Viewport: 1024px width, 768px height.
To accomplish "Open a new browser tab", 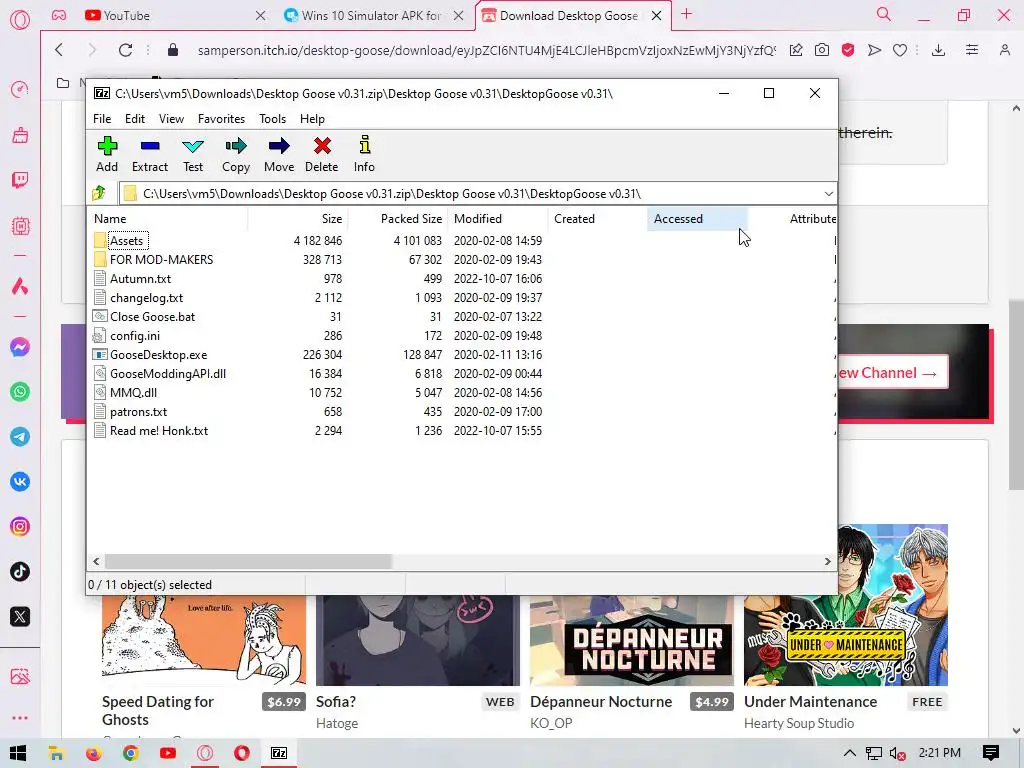I will (x=686, y=14).
